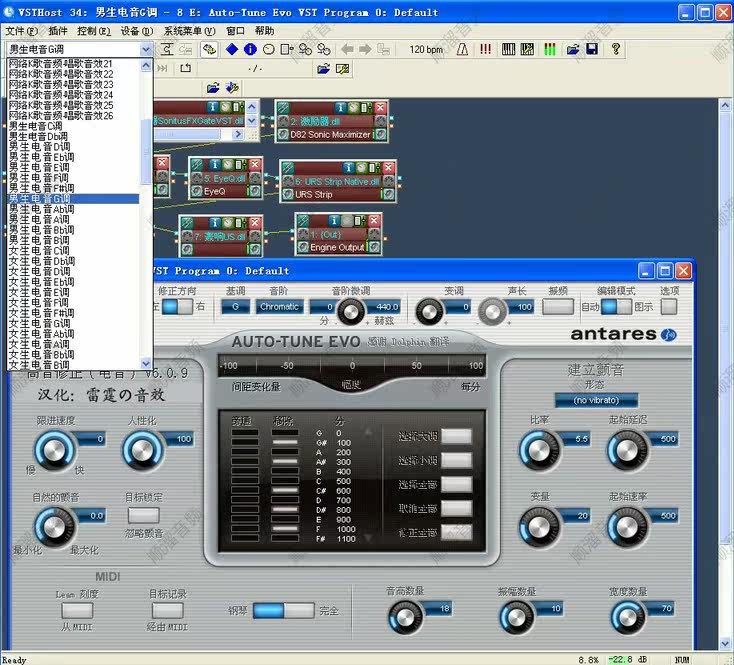
Task: Click the 120 bpm tempo field
Action: pyautogui.click(x=426, y=49)
